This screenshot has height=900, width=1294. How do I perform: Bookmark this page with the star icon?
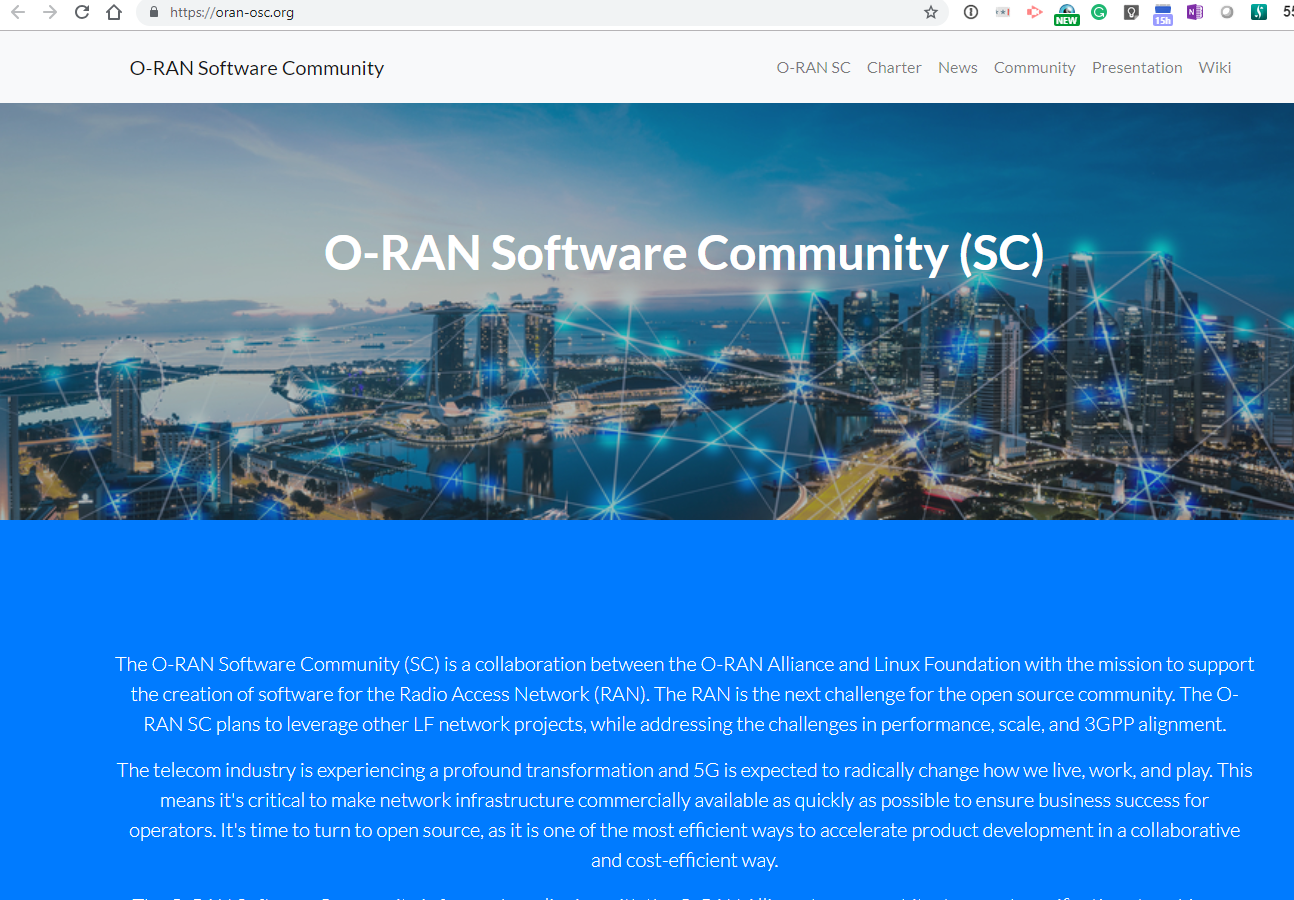tap(931, 12)
